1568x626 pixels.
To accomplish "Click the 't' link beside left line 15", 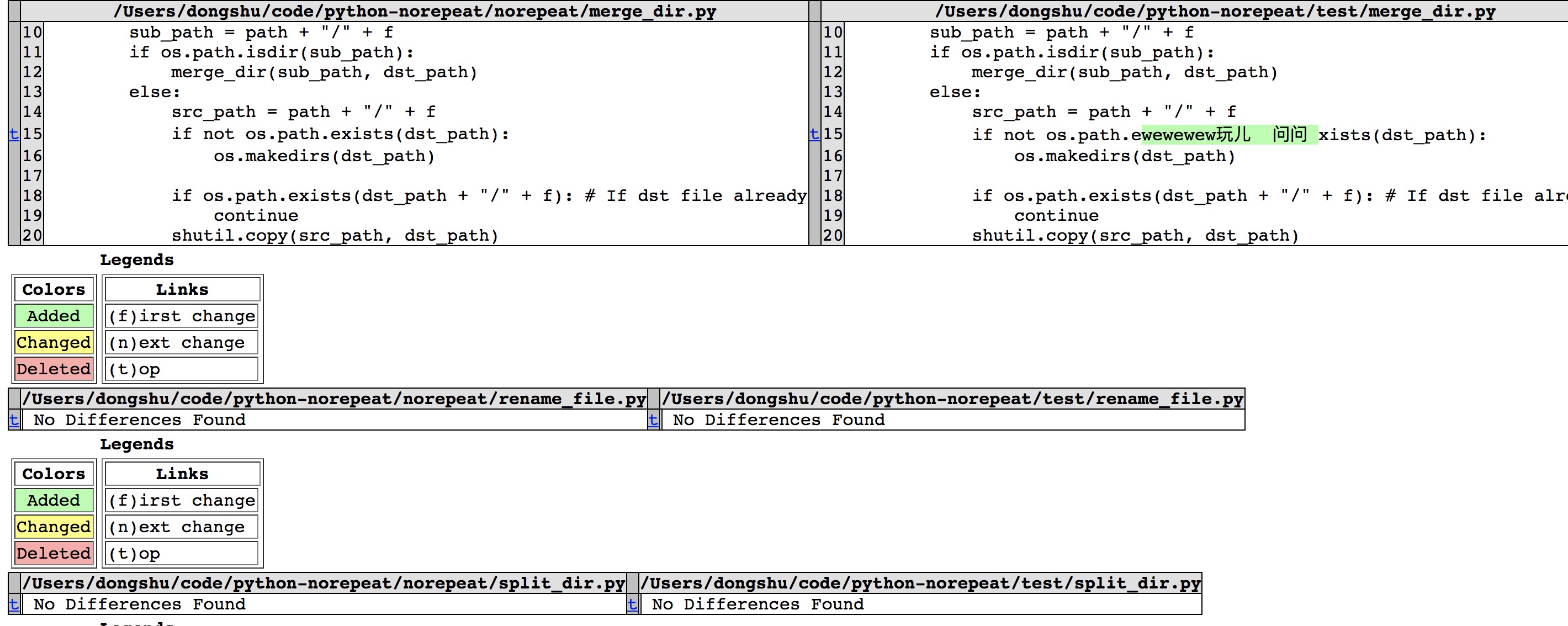I will coord(14,134).
